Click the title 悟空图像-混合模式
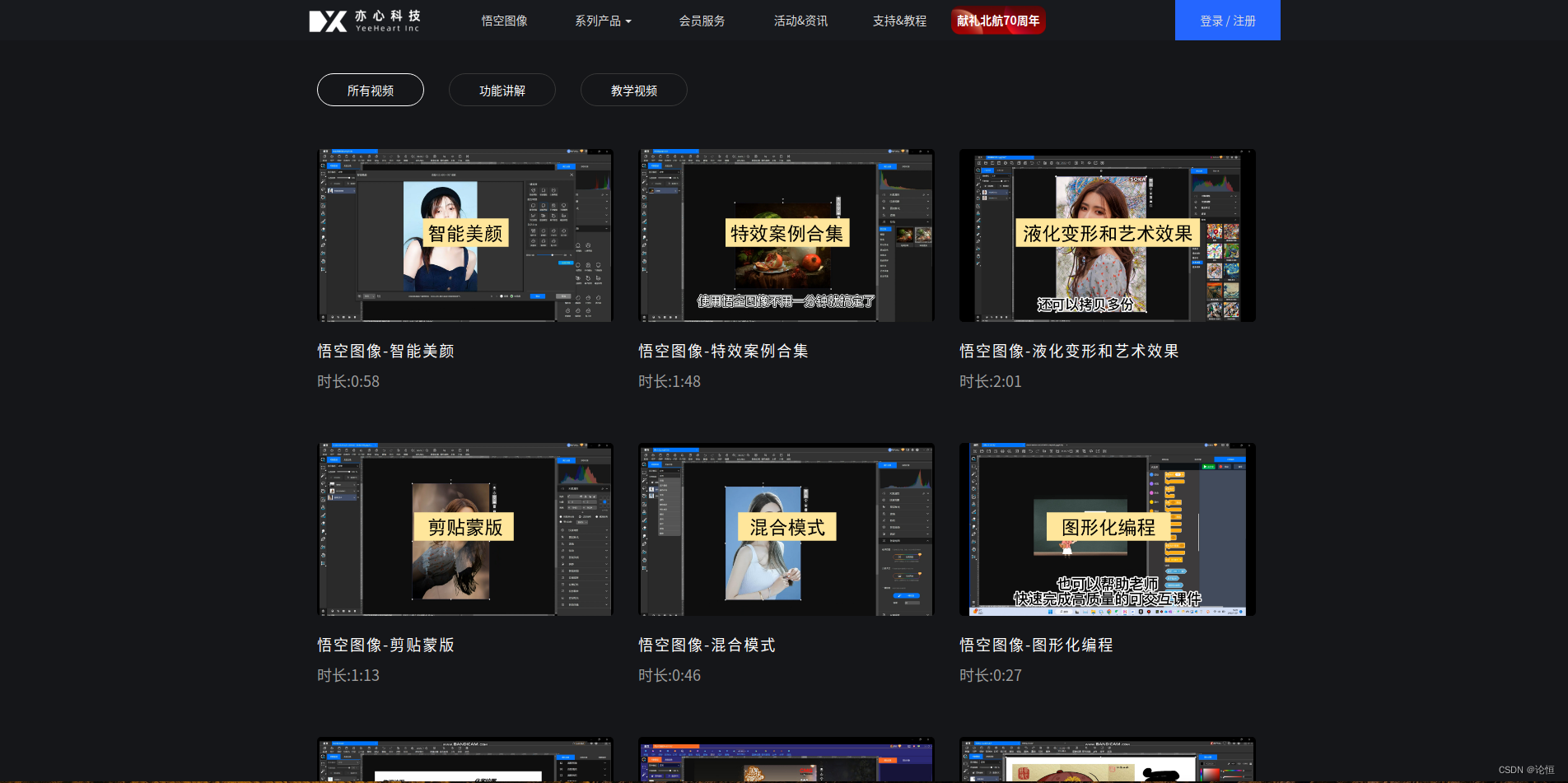 coord(707,645)
